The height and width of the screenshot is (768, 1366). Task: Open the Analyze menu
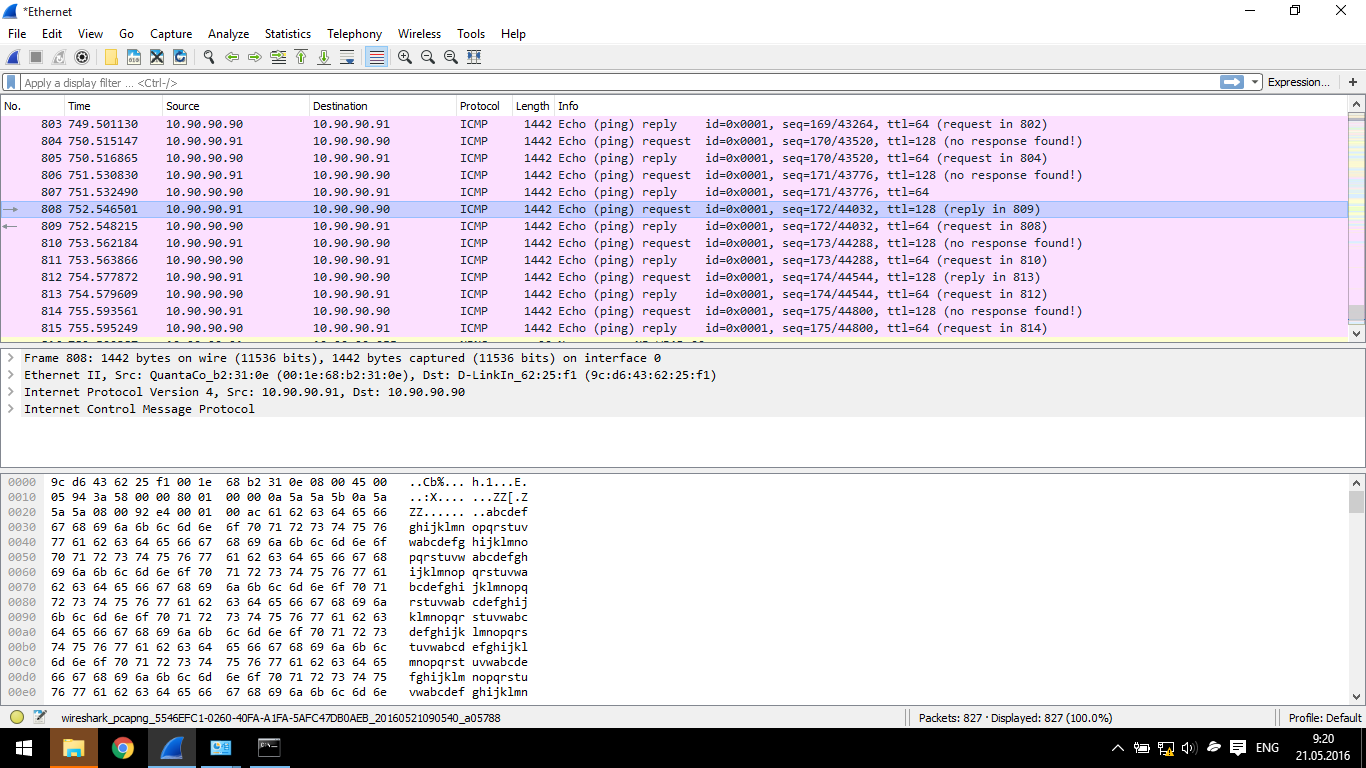click(228, 34)
